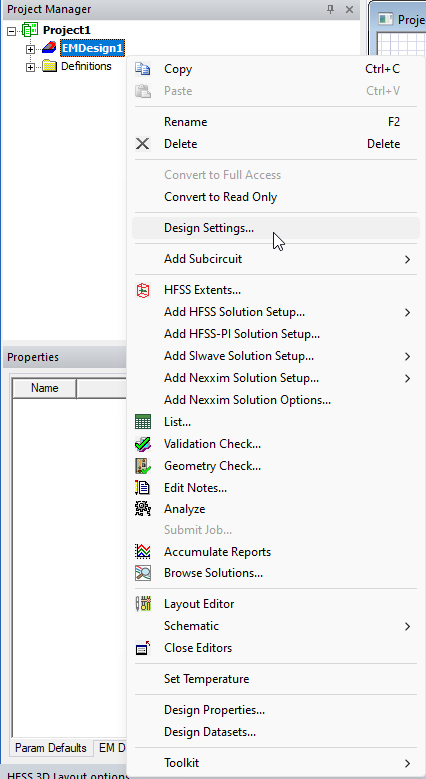Expand the EMDesign1 tree node

[31, 49]
